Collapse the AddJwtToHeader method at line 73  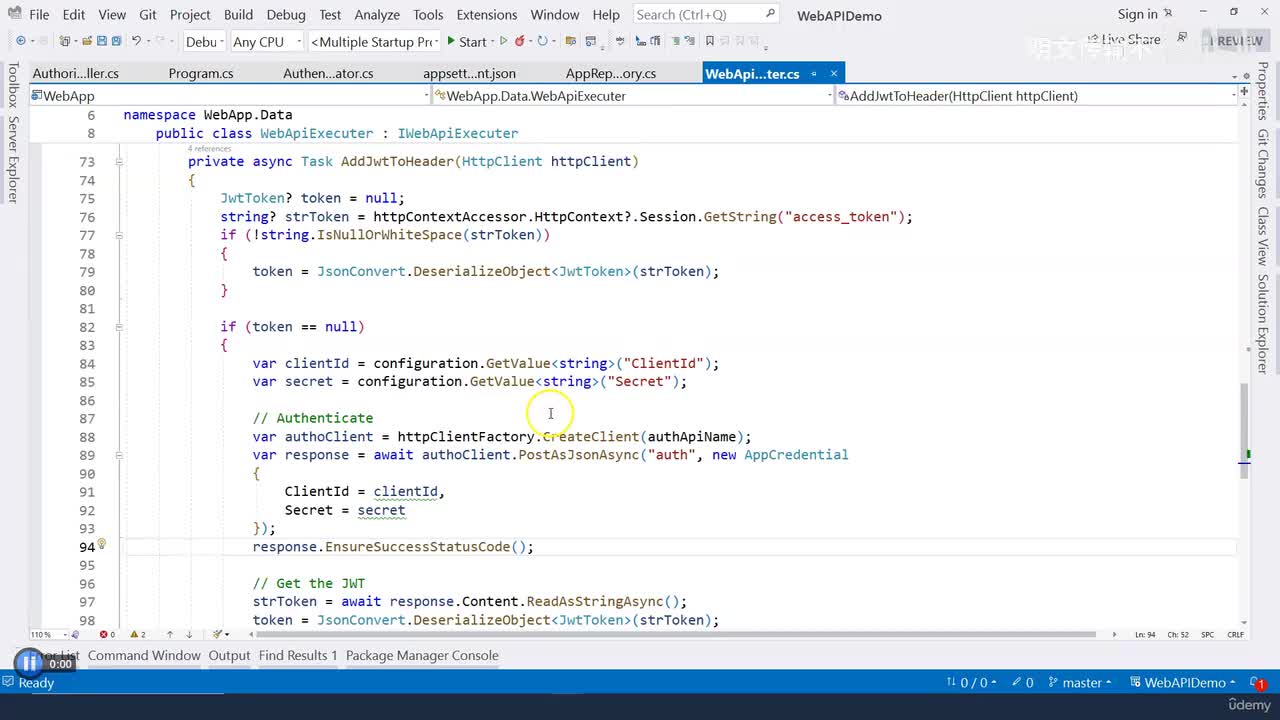[119, 162]
